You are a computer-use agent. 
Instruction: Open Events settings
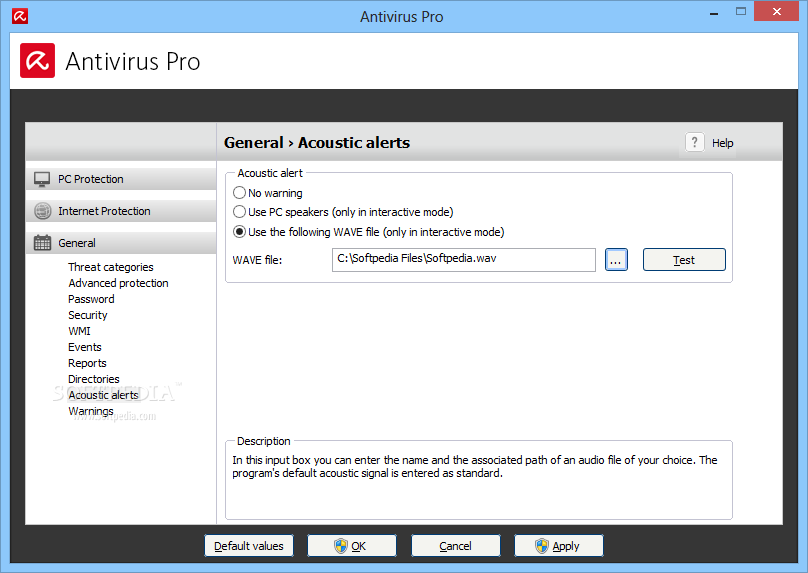point(85,347)
